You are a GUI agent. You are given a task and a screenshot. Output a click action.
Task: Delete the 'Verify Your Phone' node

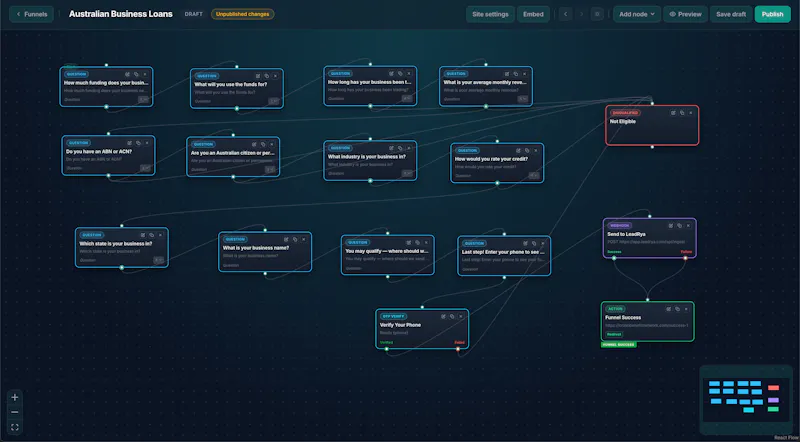click(x=460, y=316)
